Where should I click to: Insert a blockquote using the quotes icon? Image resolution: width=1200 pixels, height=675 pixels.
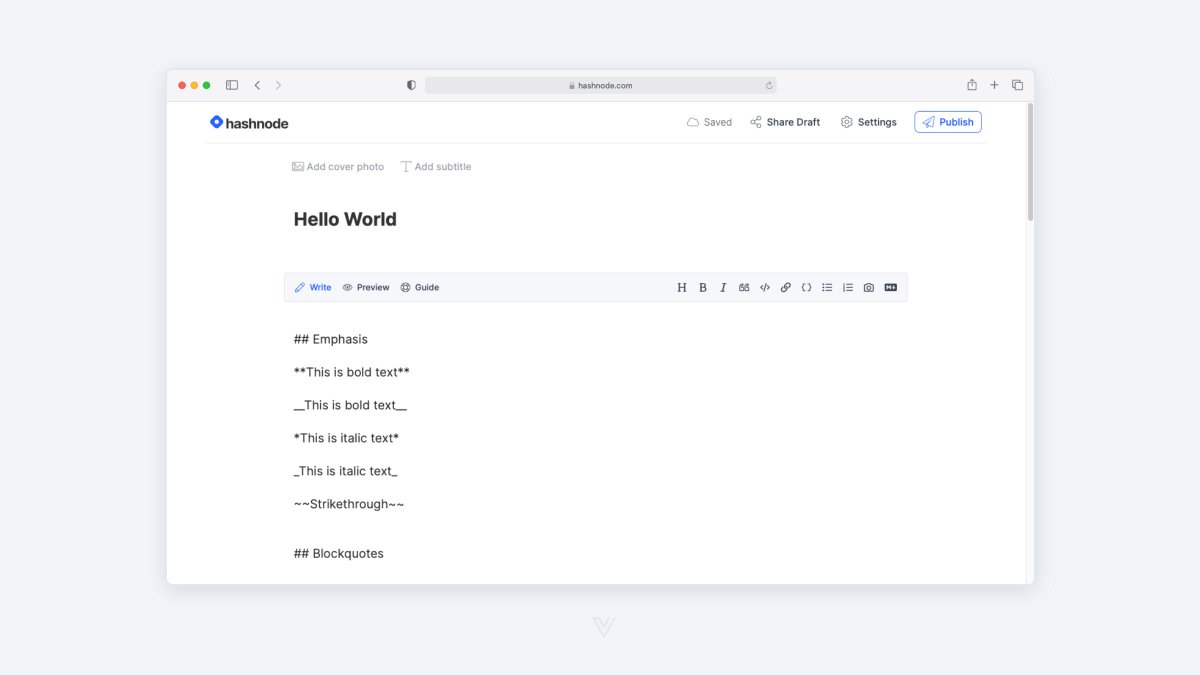tap(744, 287)
